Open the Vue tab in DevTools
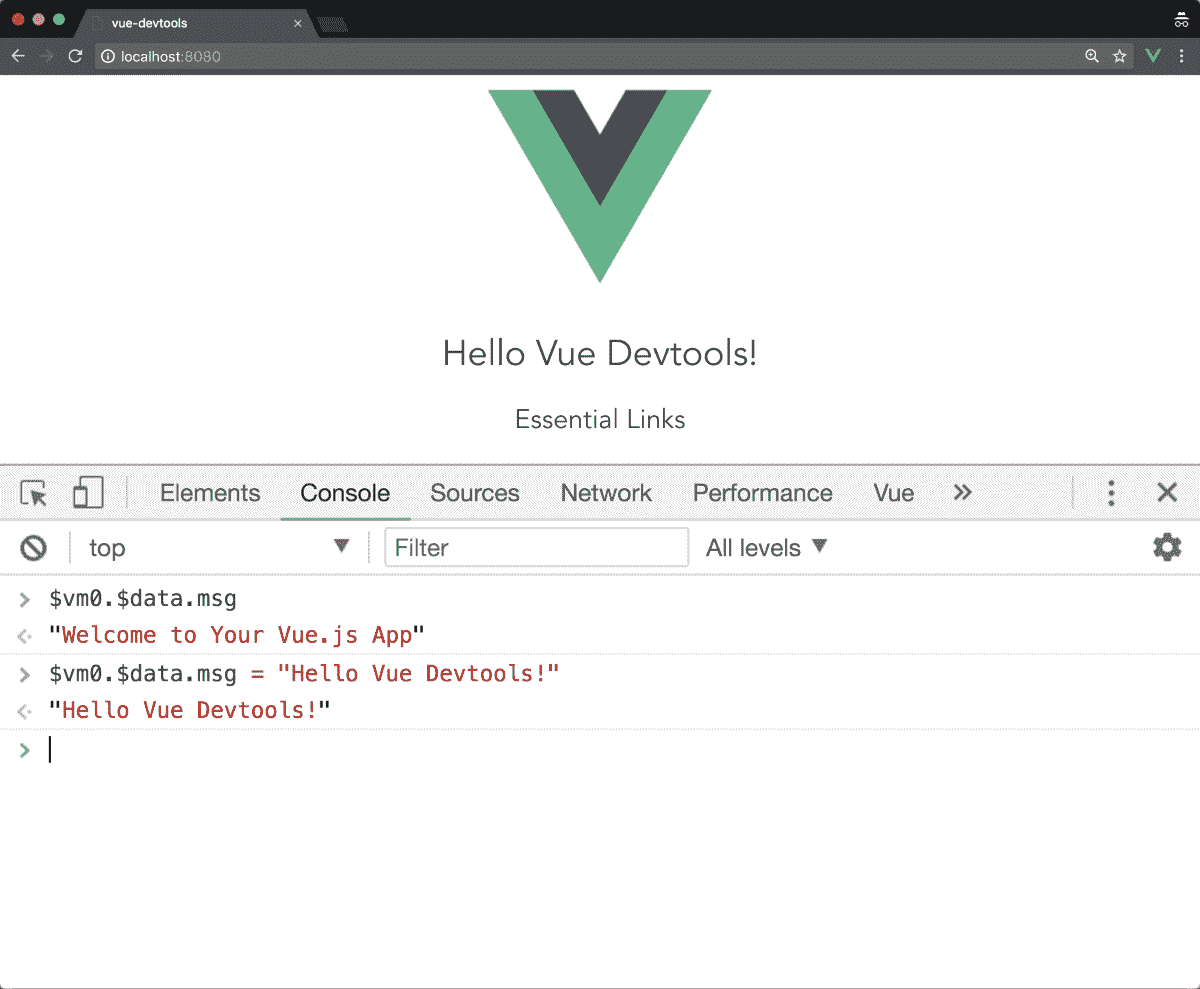This screenshot has height=989, width=1200. [x=893, y=493]
